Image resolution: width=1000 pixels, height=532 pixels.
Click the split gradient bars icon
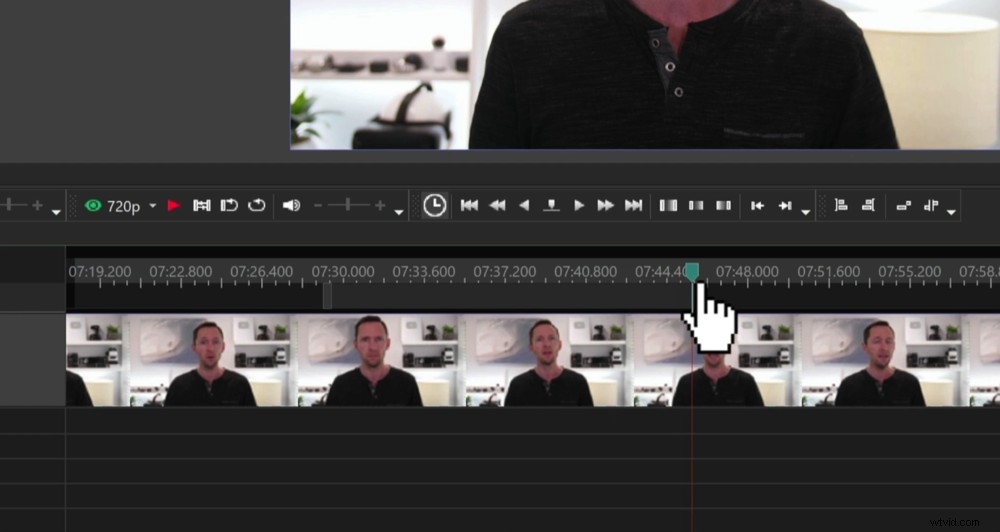coord(668,205)
